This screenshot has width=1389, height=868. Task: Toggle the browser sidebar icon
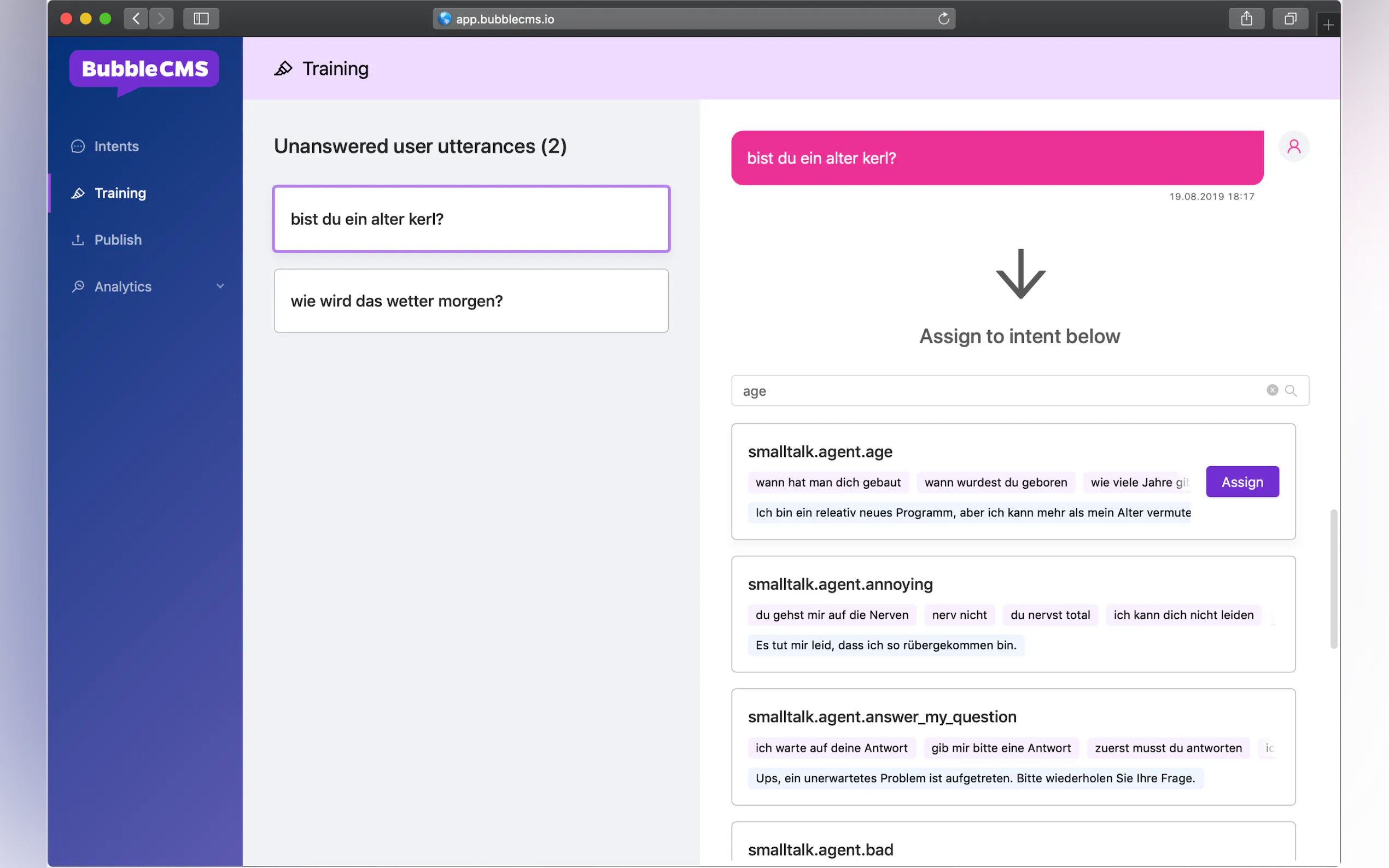click(x=201, y=19)
